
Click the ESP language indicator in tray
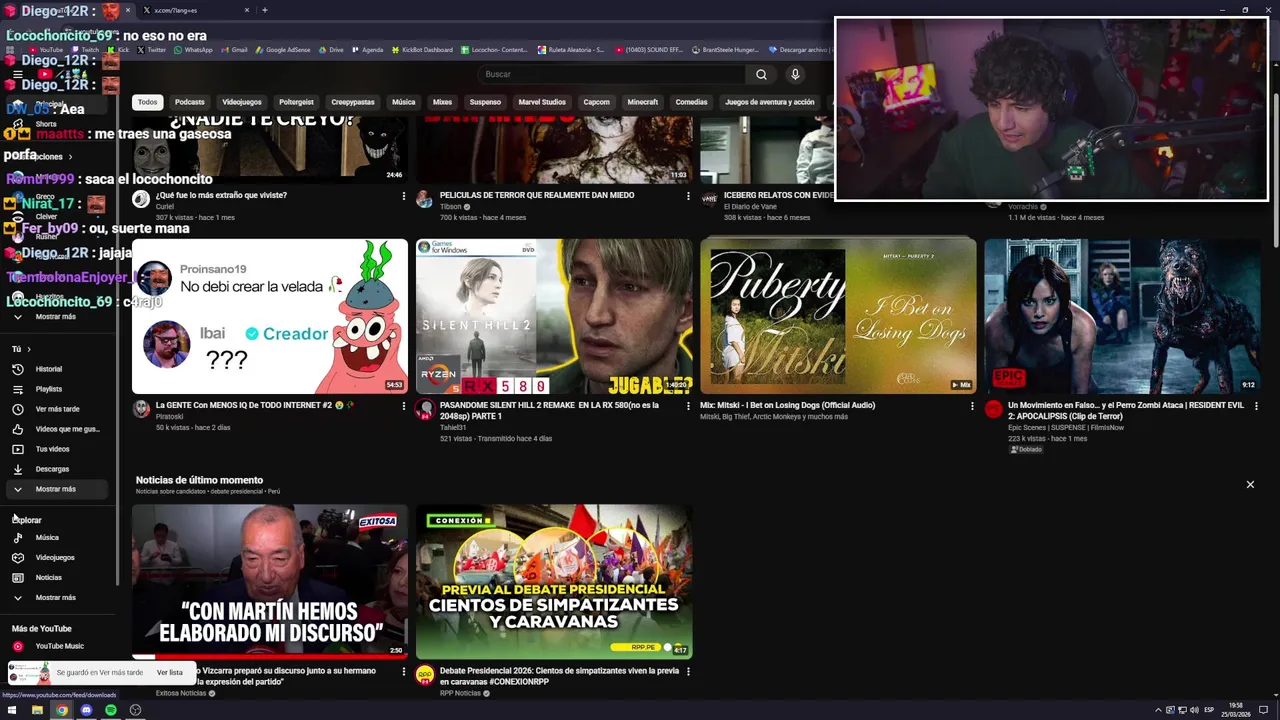tap(1209, 710)
